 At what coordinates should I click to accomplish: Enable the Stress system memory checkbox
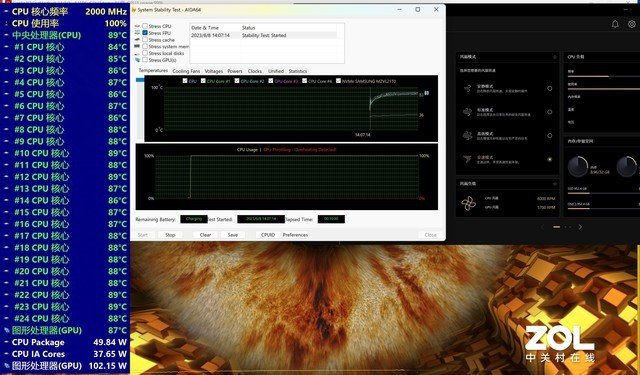pos(145,46)
